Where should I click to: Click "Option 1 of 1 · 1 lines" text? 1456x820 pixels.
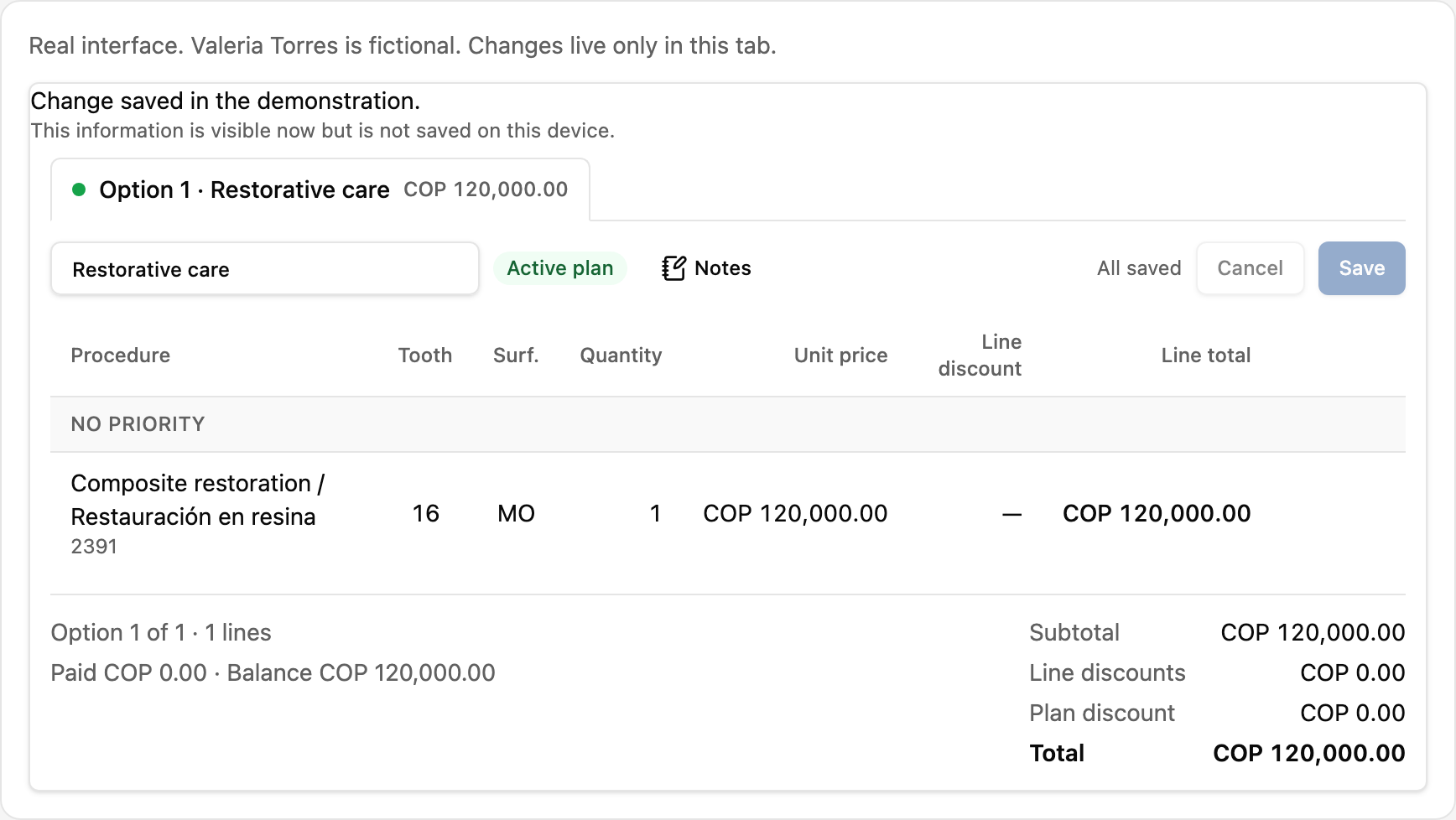[161, 632]
